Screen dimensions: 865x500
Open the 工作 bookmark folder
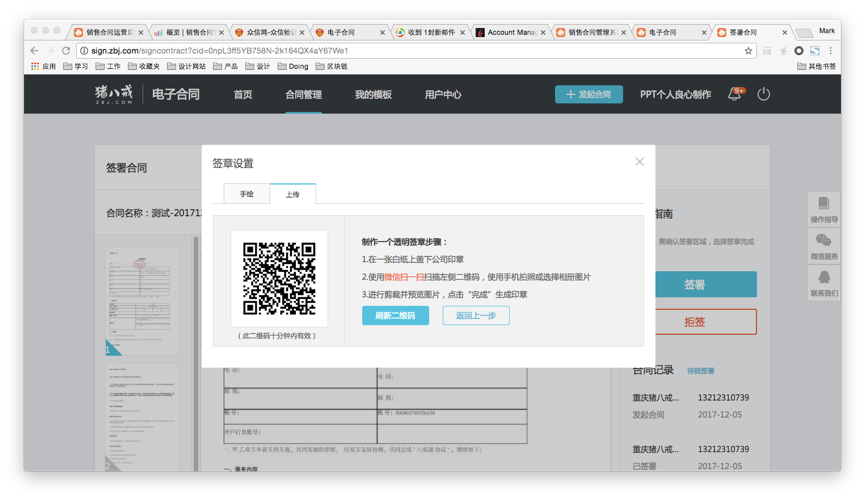108,66
